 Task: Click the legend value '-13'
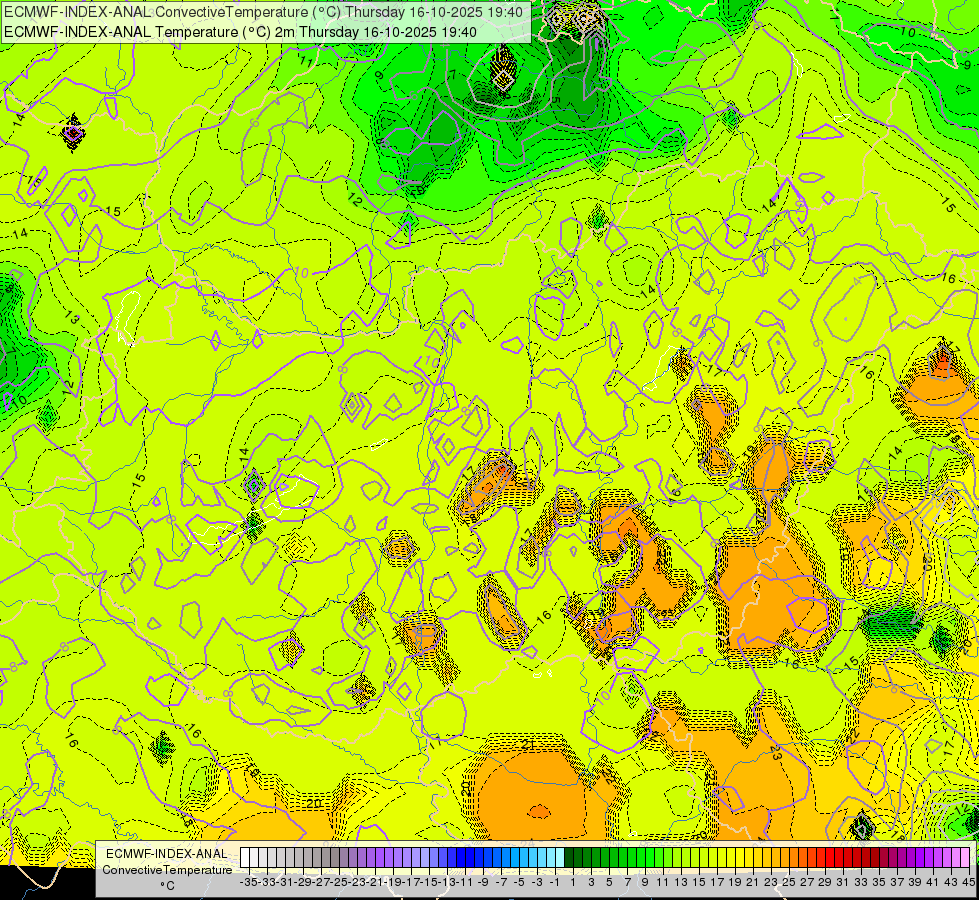[x=447, y=882]
